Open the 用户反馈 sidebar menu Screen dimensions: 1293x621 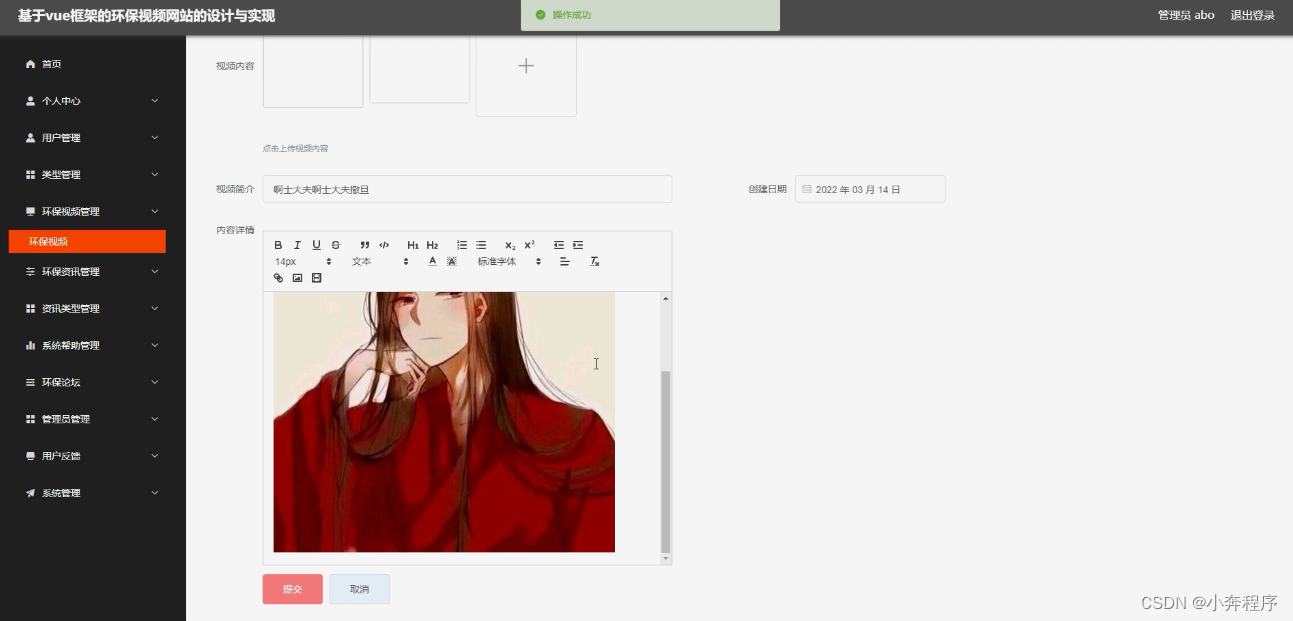(93, 456)
